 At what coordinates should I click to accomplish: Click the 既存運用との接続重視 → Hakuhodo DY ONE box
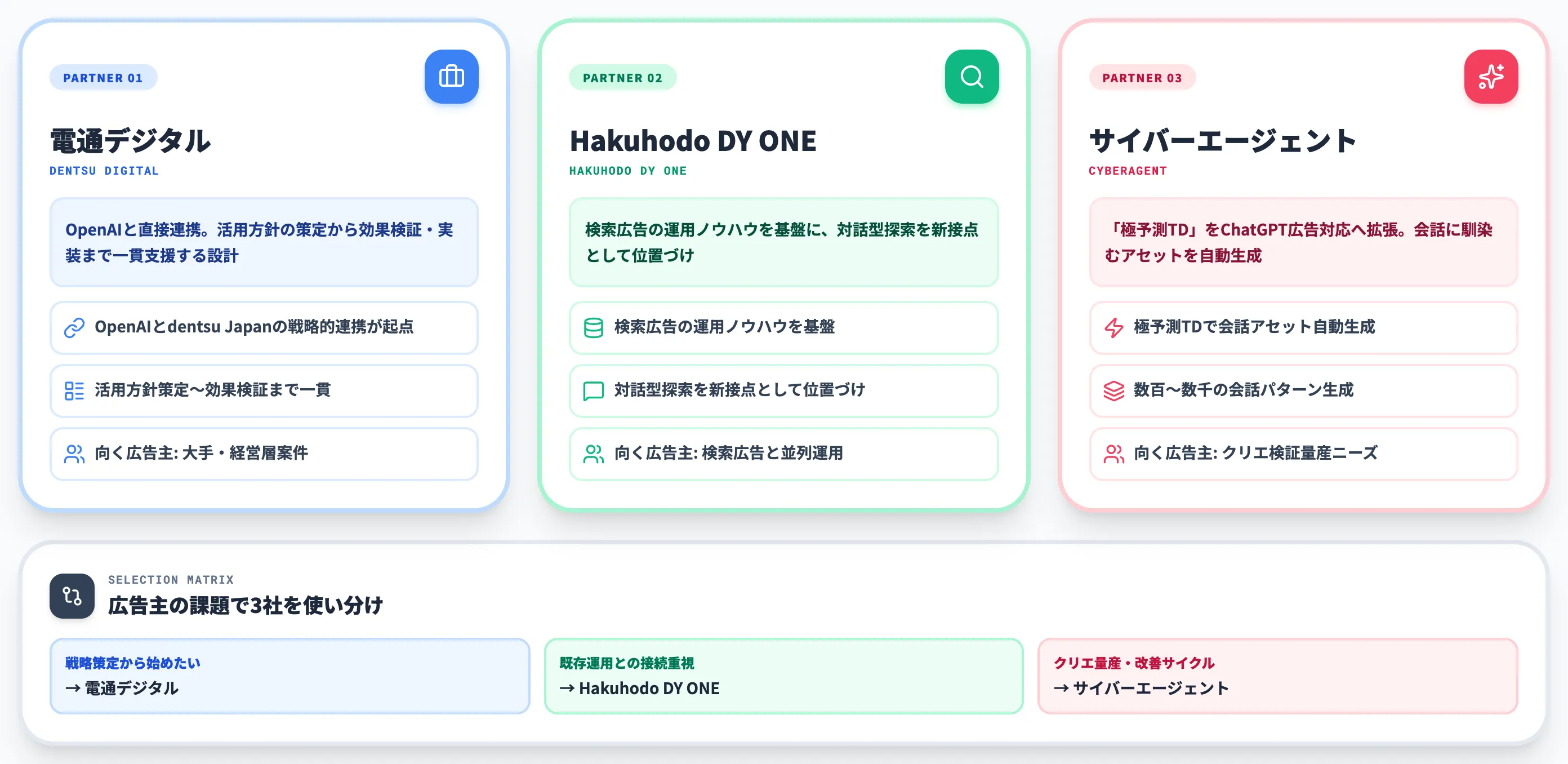pos(783,676)
